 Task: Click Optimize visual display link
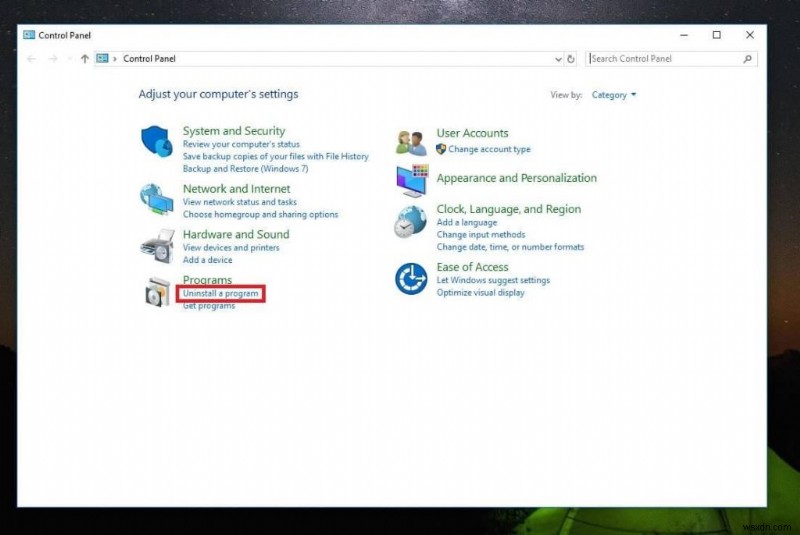480,293
